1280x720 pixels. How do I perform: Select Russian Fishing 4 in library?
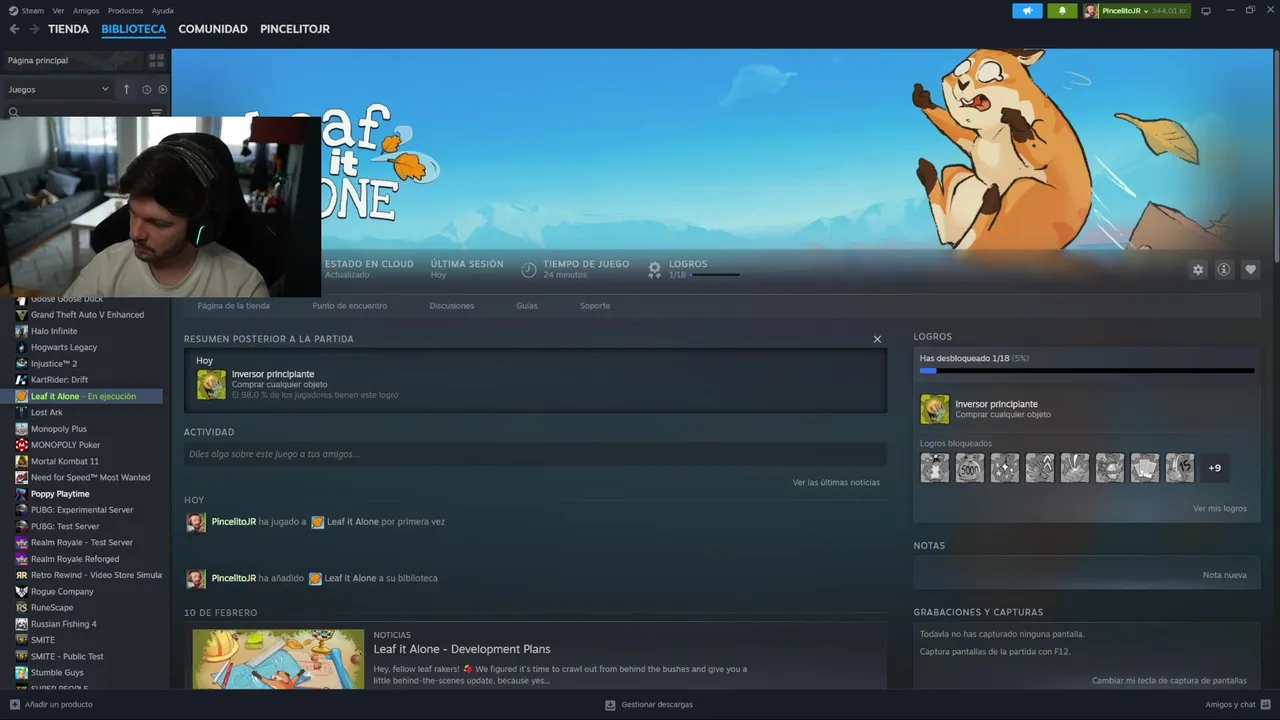click(x=64, y=624)
